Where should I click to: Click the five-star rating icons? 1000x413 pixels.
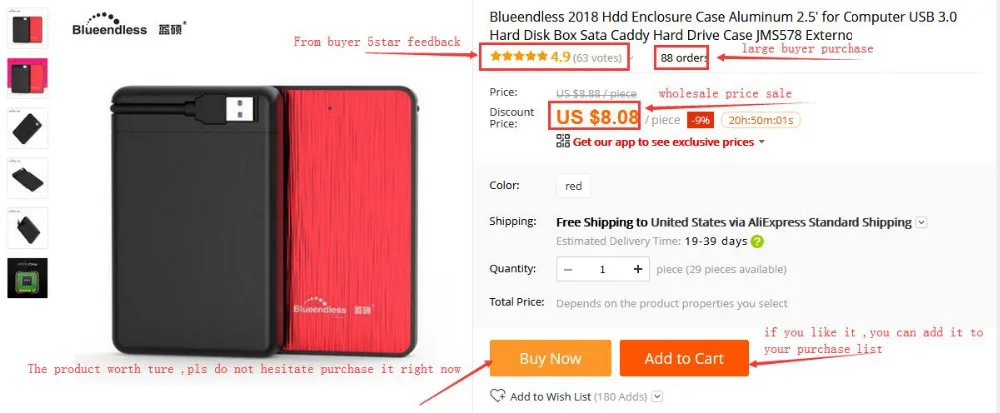coord(519,57)
